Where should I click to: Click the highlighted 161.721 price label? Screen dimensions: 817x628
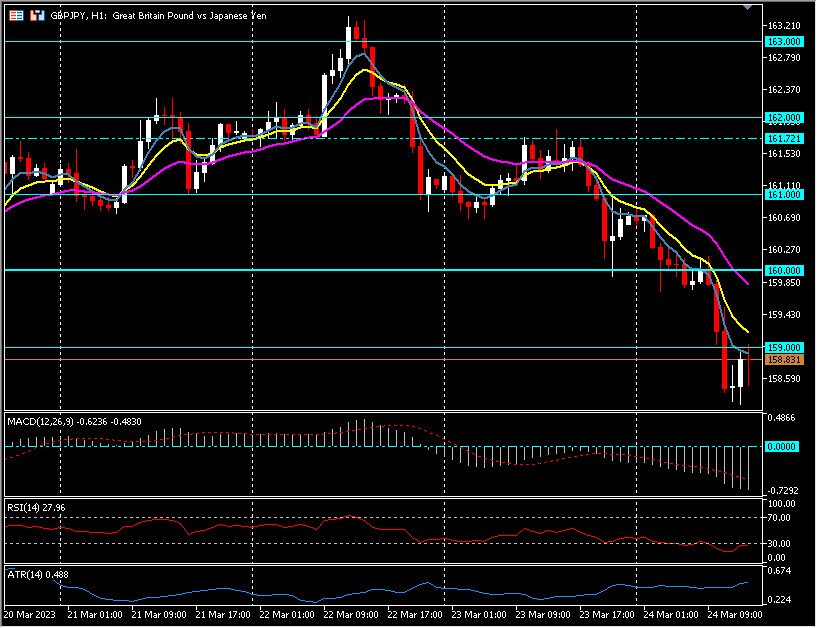782,137
